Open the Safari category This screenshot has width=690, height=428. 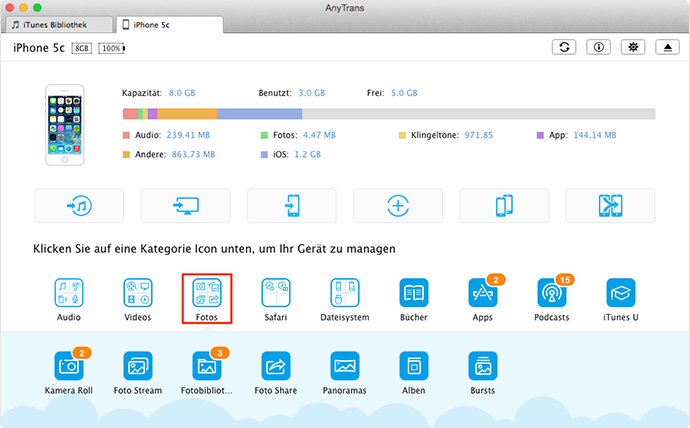(x=276, y=293)
